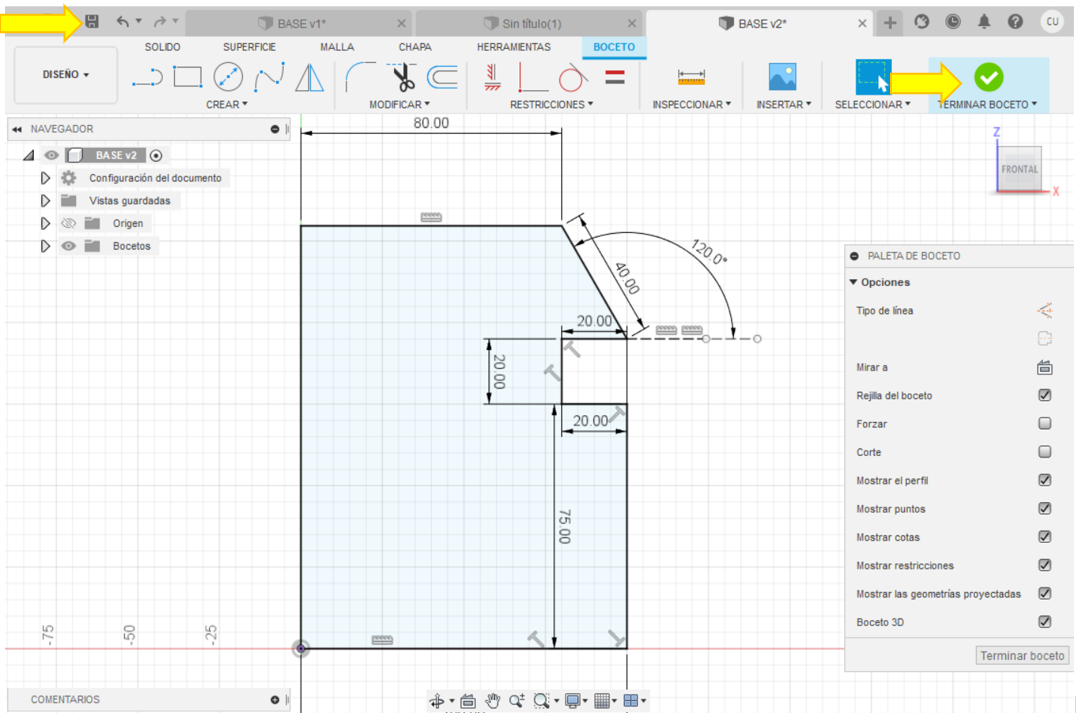
Task: Click the green Finish Sketch checkmark
Action: (989, 77)
